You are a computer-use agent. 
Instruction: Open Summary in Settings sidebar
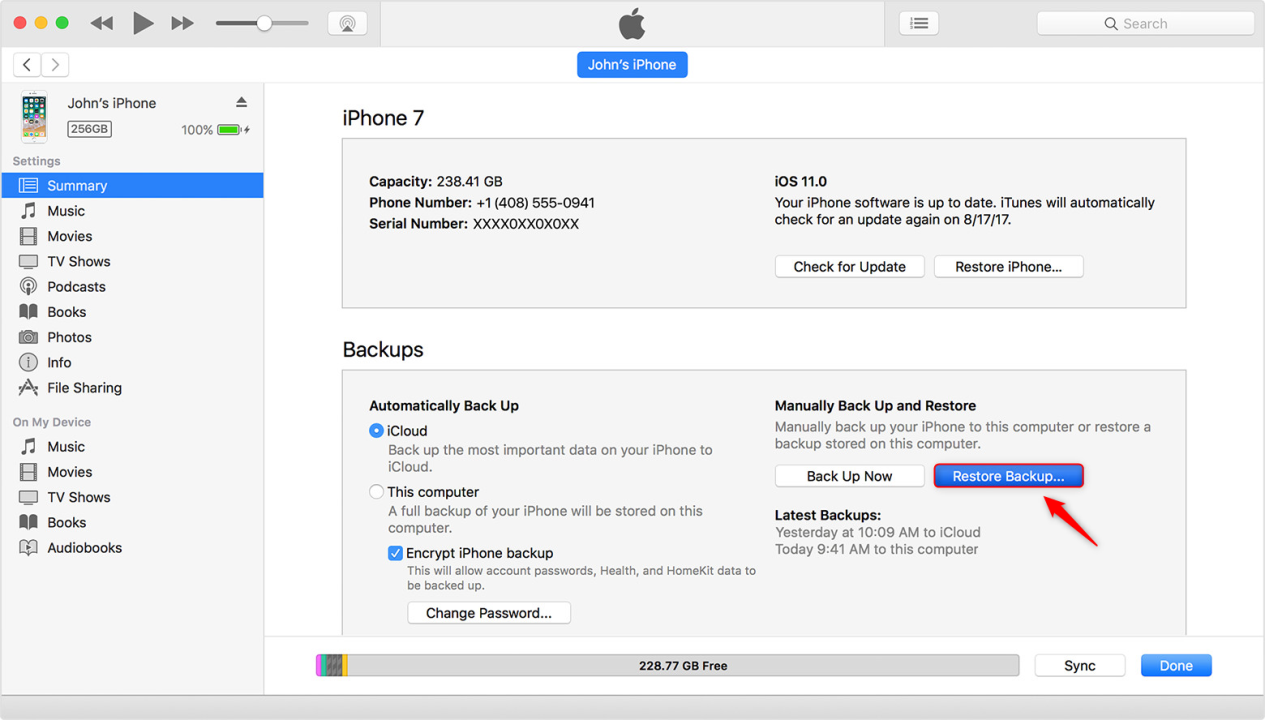pos(132,185)
